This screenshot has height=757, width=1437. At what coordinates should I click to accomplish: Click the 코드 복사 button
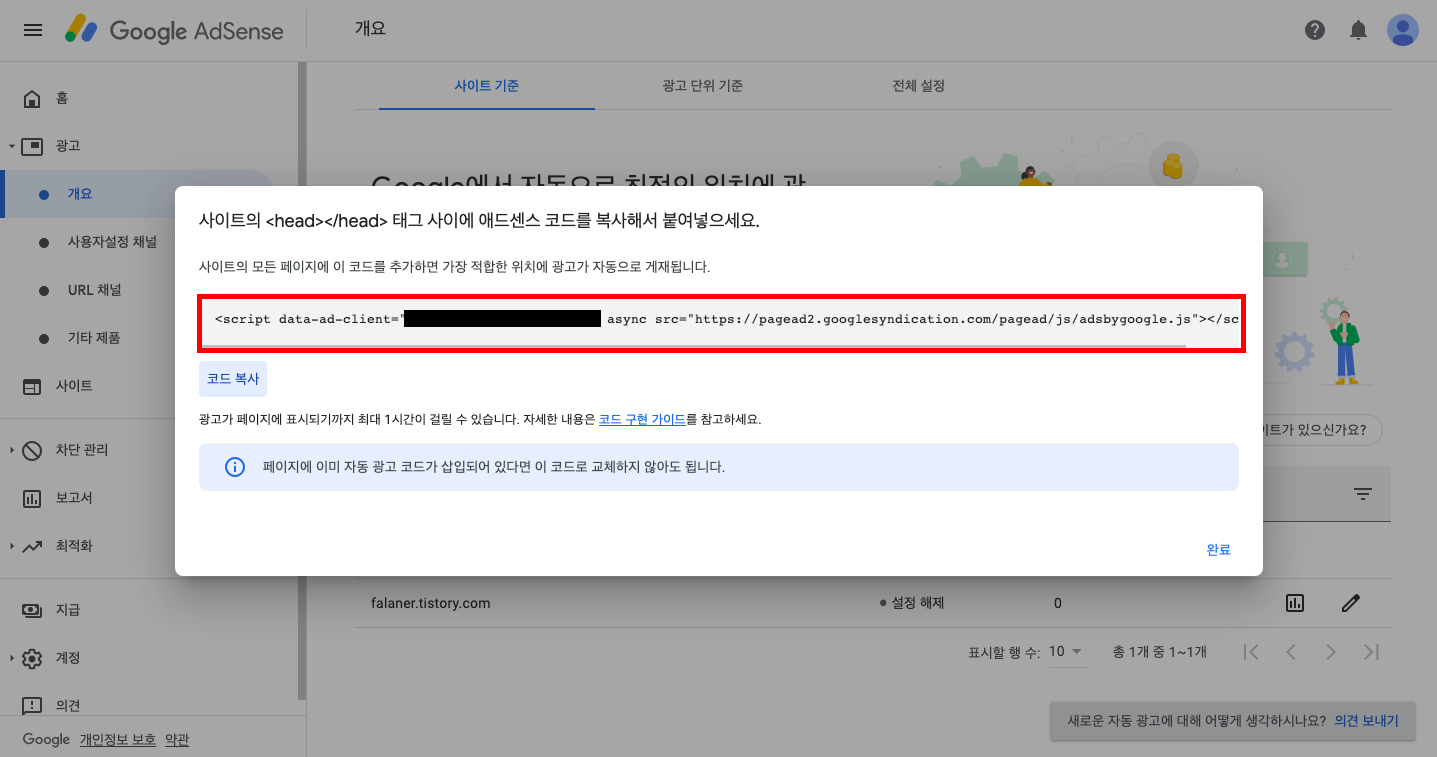(232, 378)
